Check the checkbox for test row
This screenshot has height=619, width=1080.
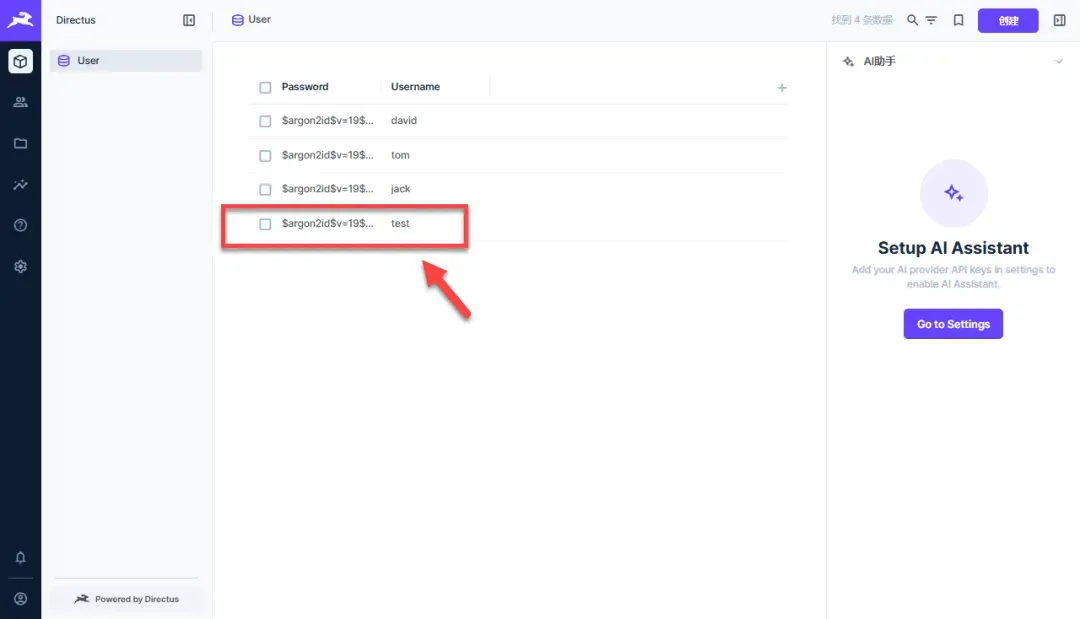pos(265,224)
